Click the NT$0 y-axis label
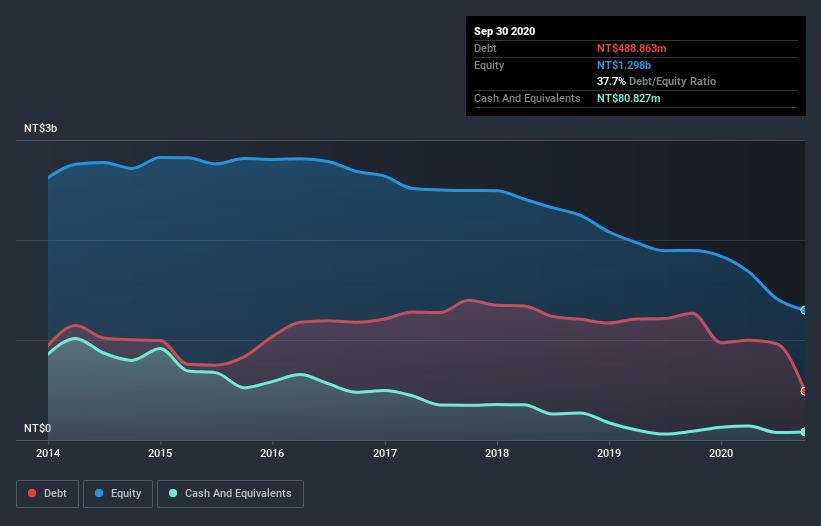The height and width of the screenshot is (526, 821). pyautogui.click(x=38, y=428)
